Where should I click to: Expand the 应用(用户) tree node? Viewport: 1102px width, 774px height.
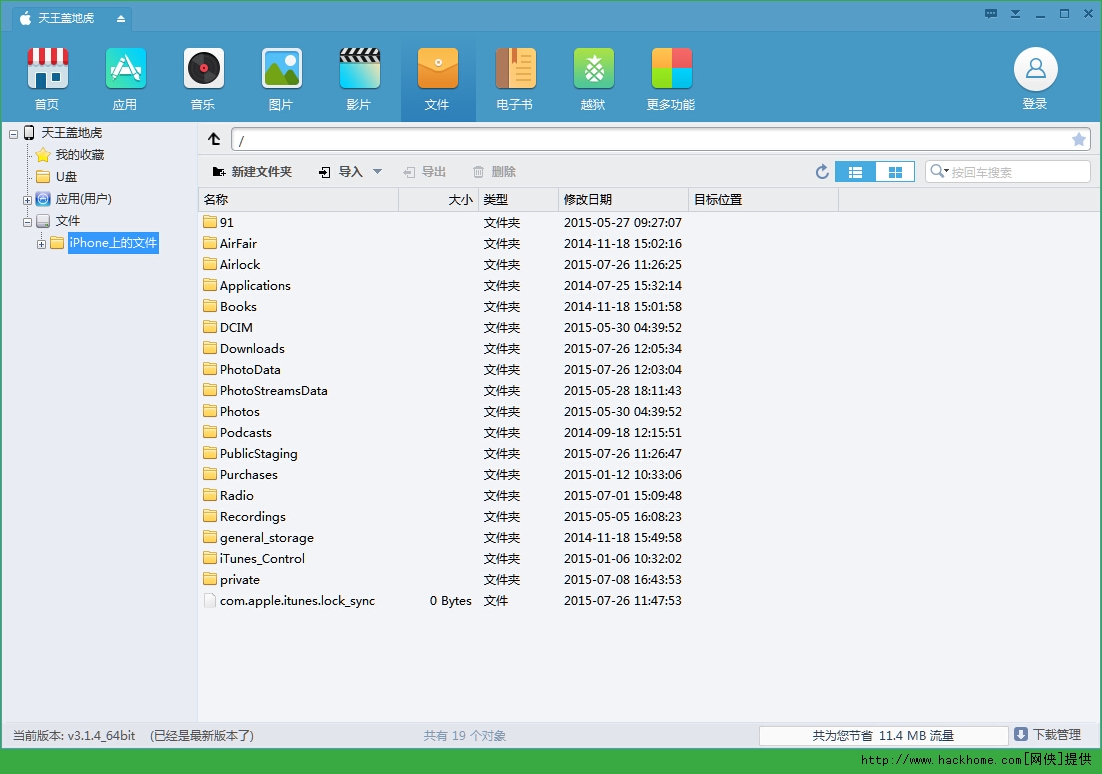tap(28, 200)
